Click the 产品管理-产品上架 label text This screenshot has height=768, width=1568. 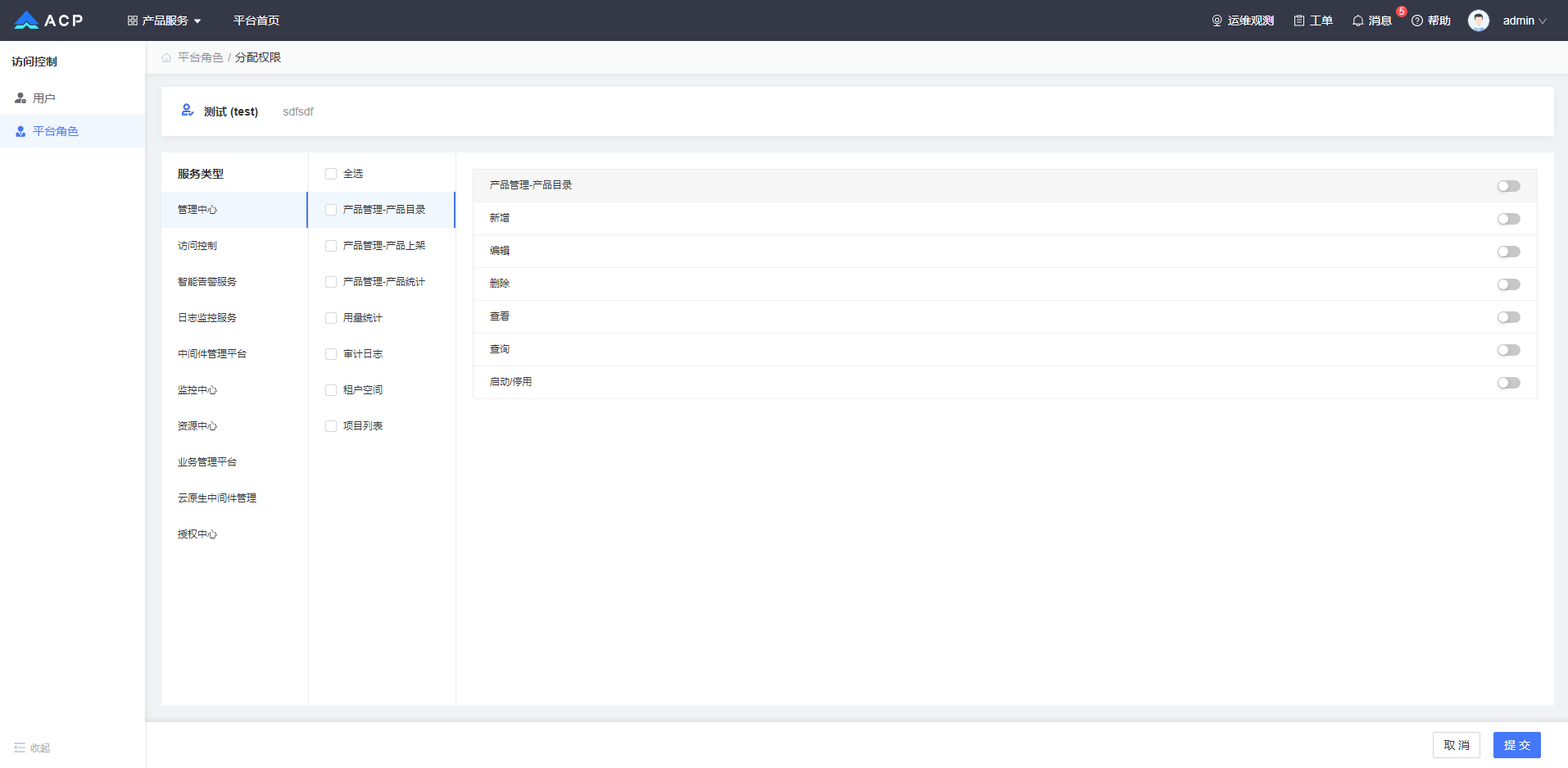pos(384,246)
